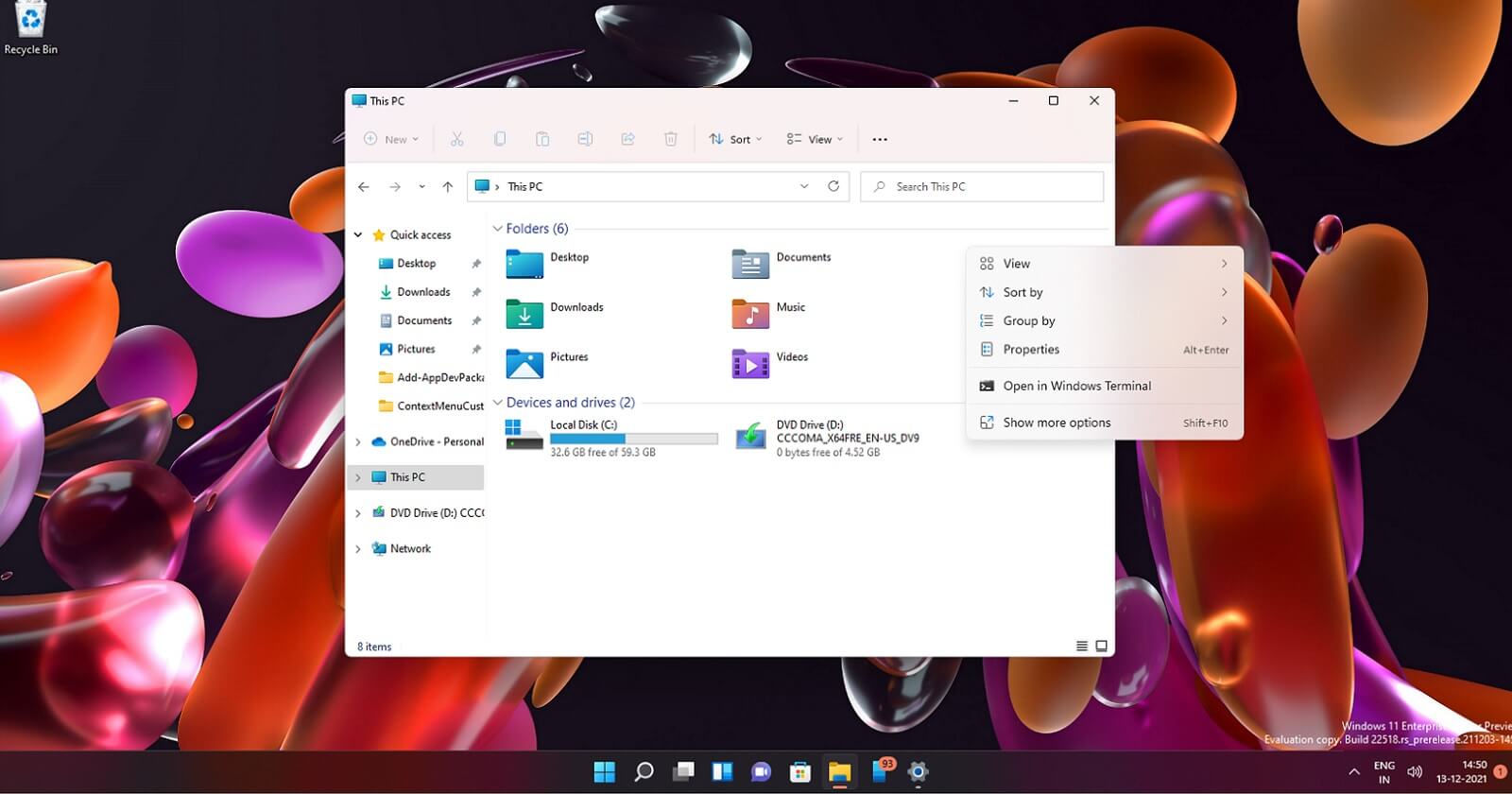Select Open in Windows Terminal

(x=1076, y=386)
